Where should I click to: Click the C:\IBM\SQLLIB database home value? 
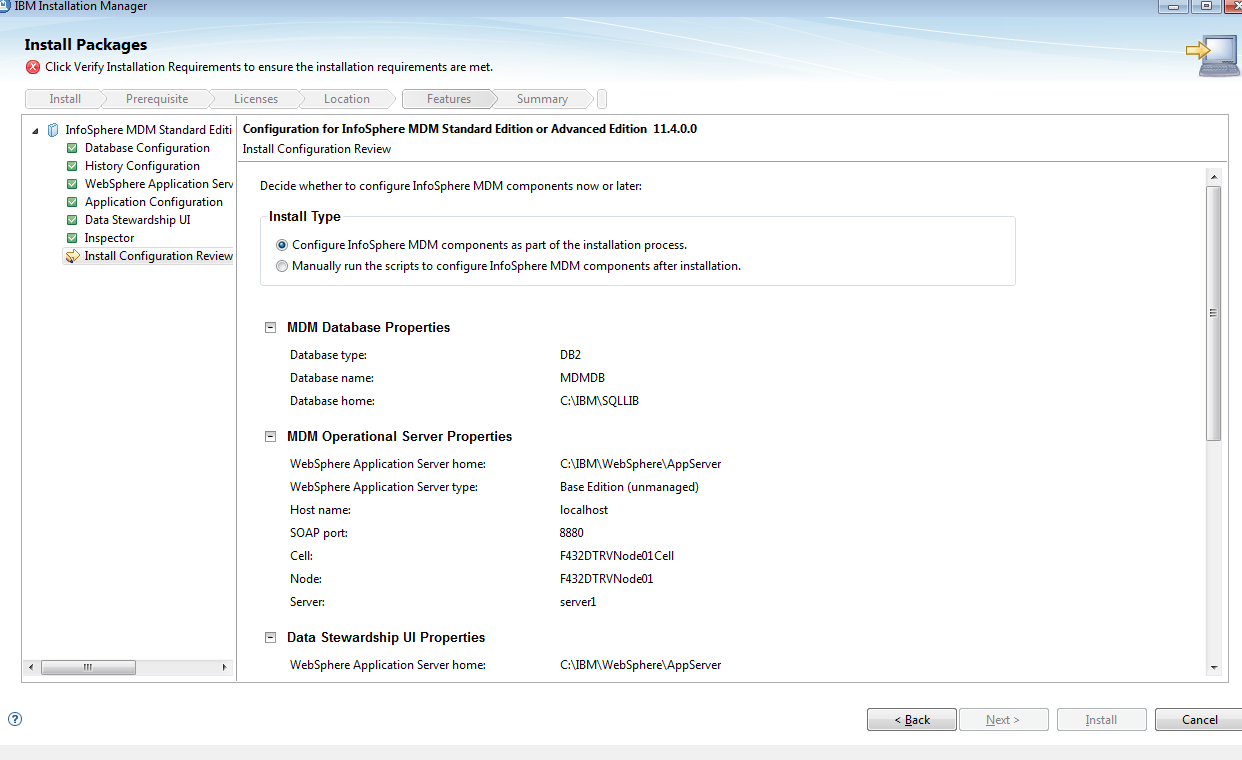coord(599,401)
